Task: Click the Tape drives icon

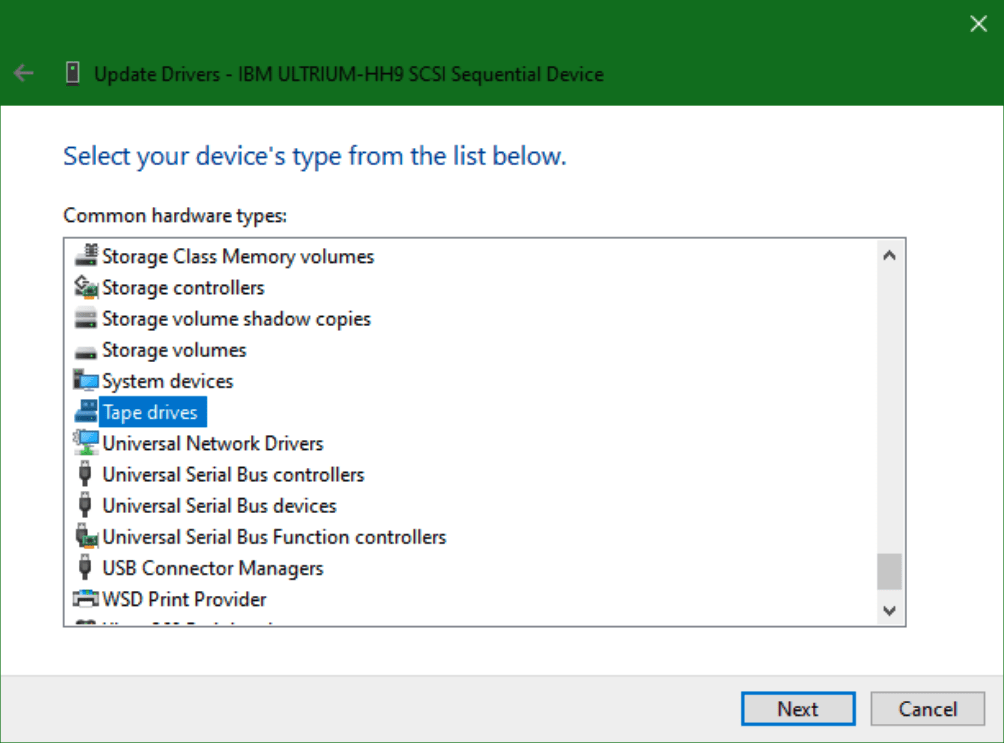Action: [87, 412]
